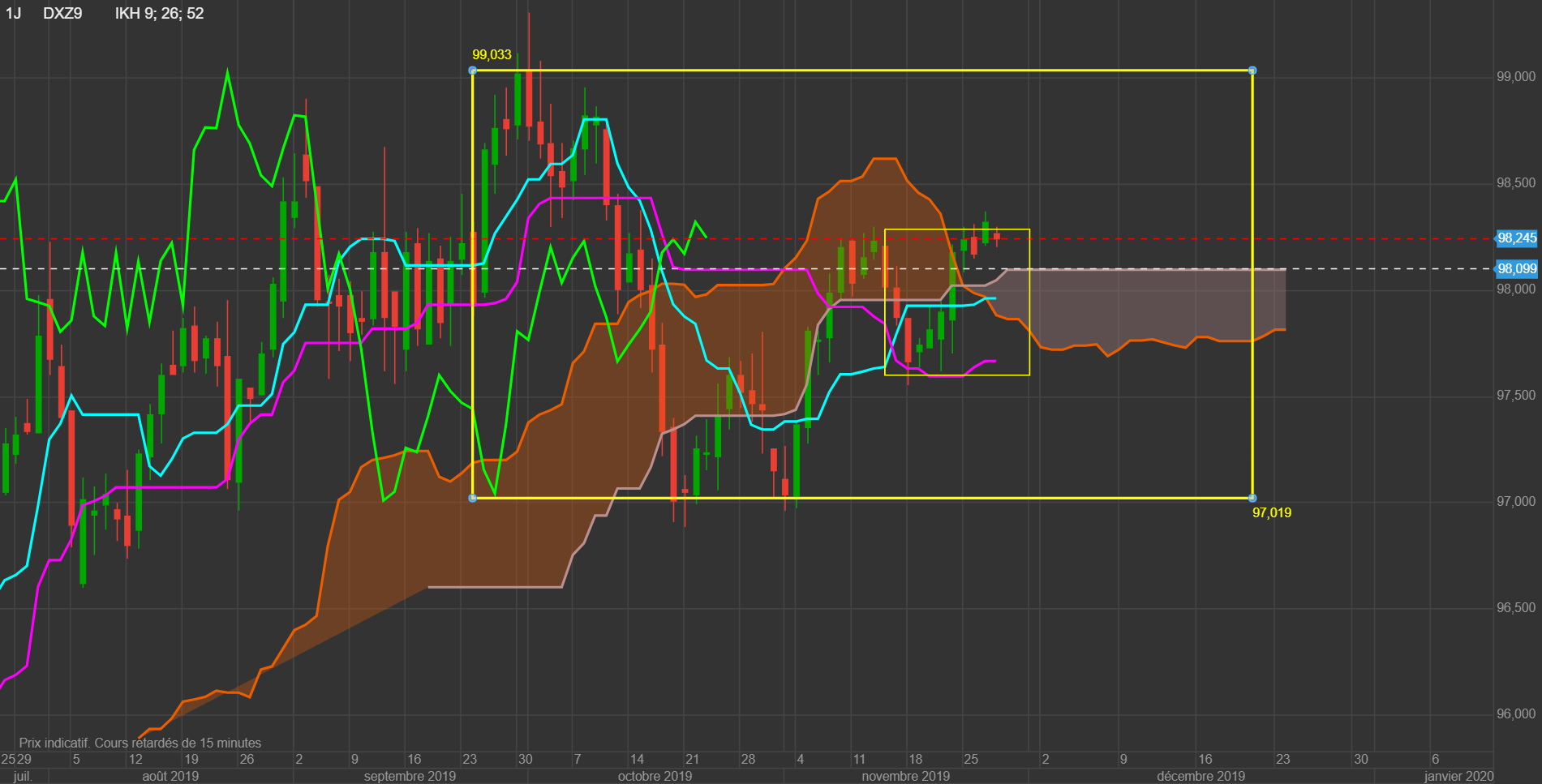Image resolution: width=1542 pixels, height=784 pixels.
Task: Select the bottom-right yellow rectangle handle
Action: pyautogui.click(x=1252, y=498)
